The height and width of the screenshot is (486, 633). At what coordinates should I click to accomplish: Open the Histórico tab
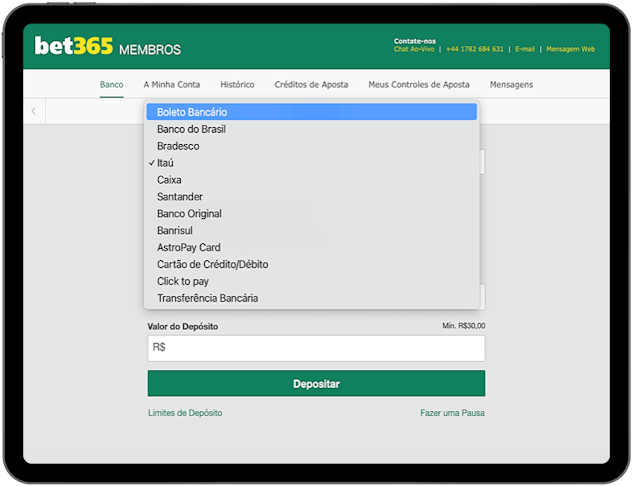coord(237,85)
